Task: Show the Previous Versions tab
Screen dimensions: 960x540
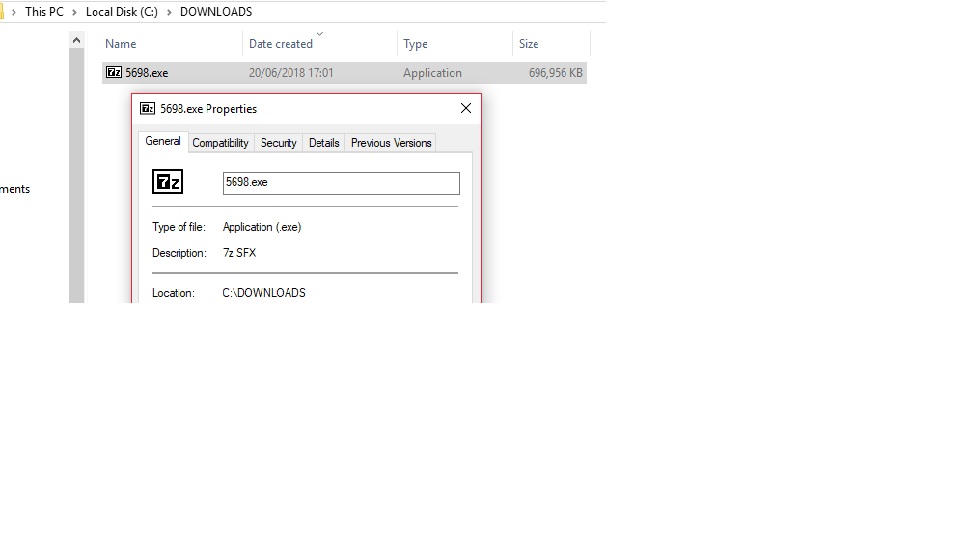Action: coord(391,143)
